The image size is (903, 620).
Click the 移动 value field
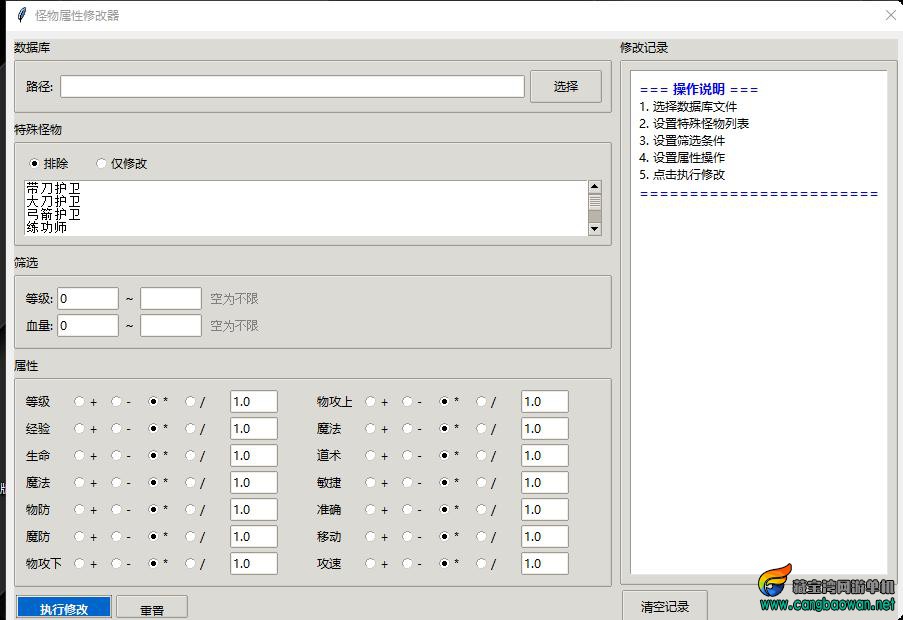pos(545,537)
